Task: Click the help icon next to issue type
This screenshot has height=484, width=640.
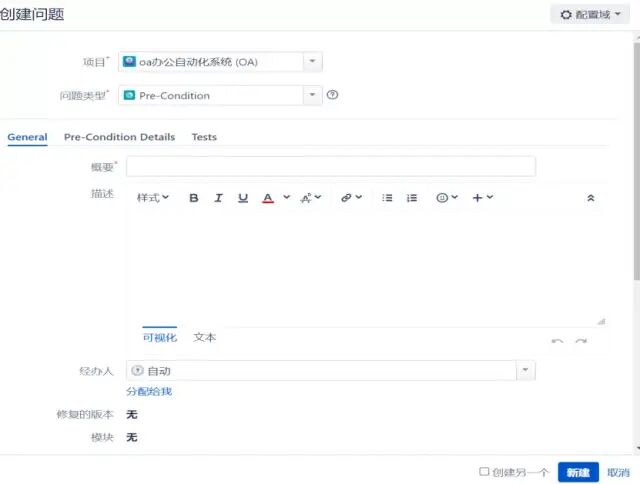Action: pos(332,95)
